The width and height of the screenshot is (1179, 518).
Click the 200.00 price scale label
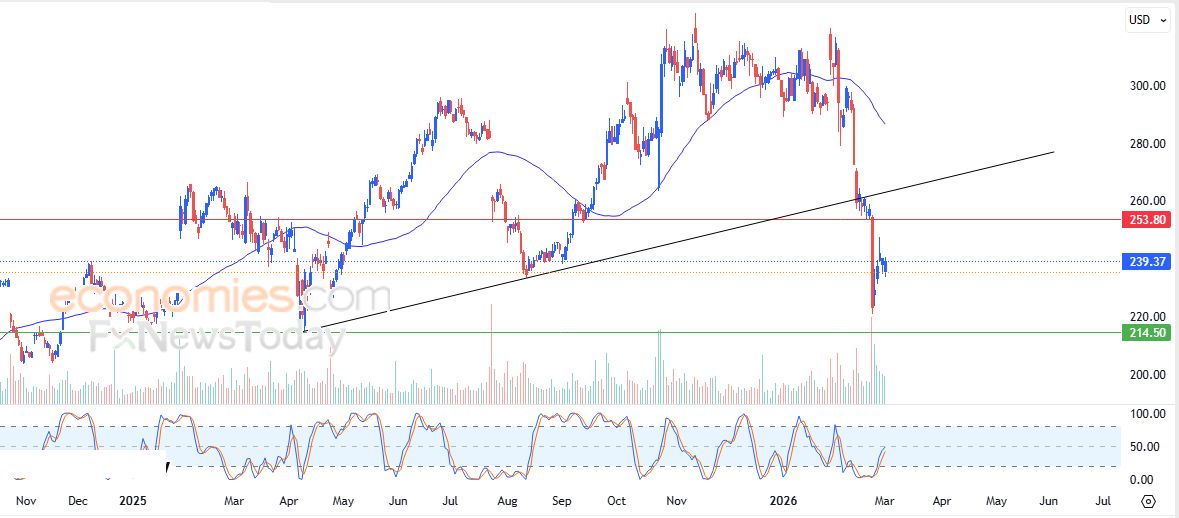click(x=1145, y=375)
